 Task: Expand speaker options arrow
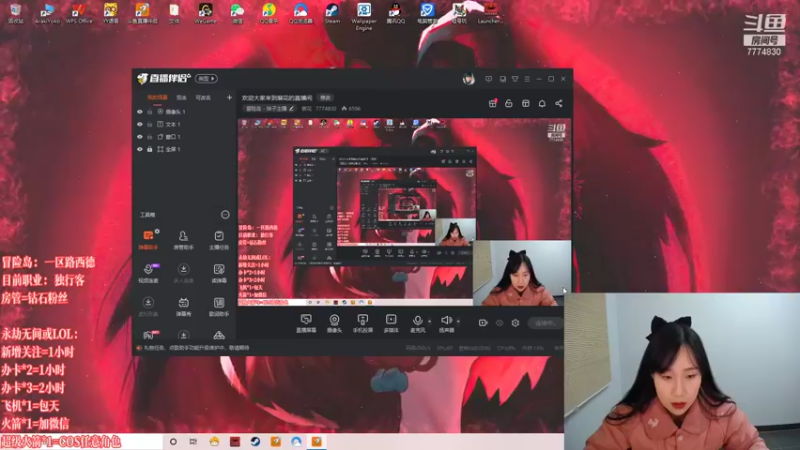pyautogui.click(x=458, y=321)
